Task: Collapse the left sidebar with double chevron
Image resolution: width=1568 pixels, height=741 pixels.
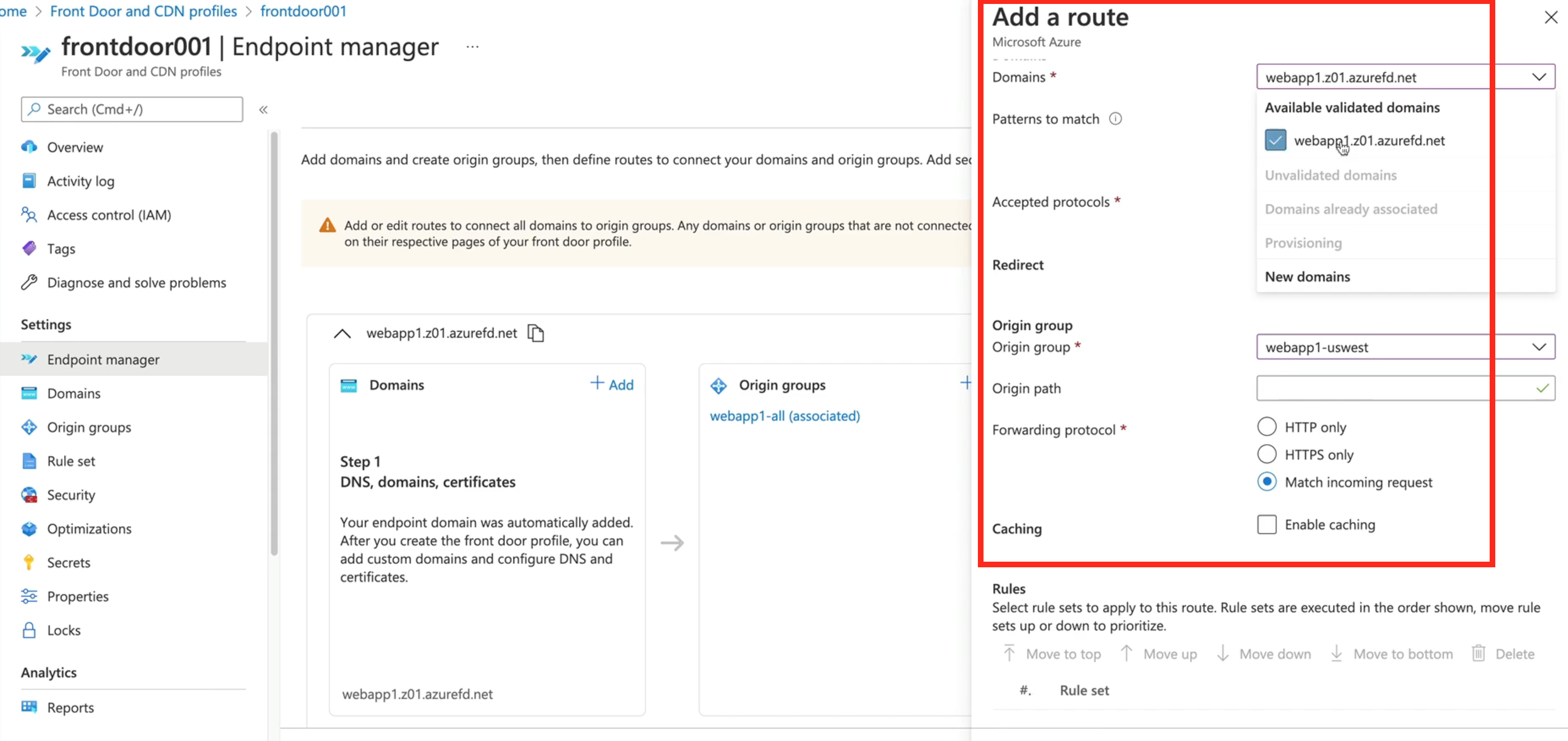Action: 263,109
